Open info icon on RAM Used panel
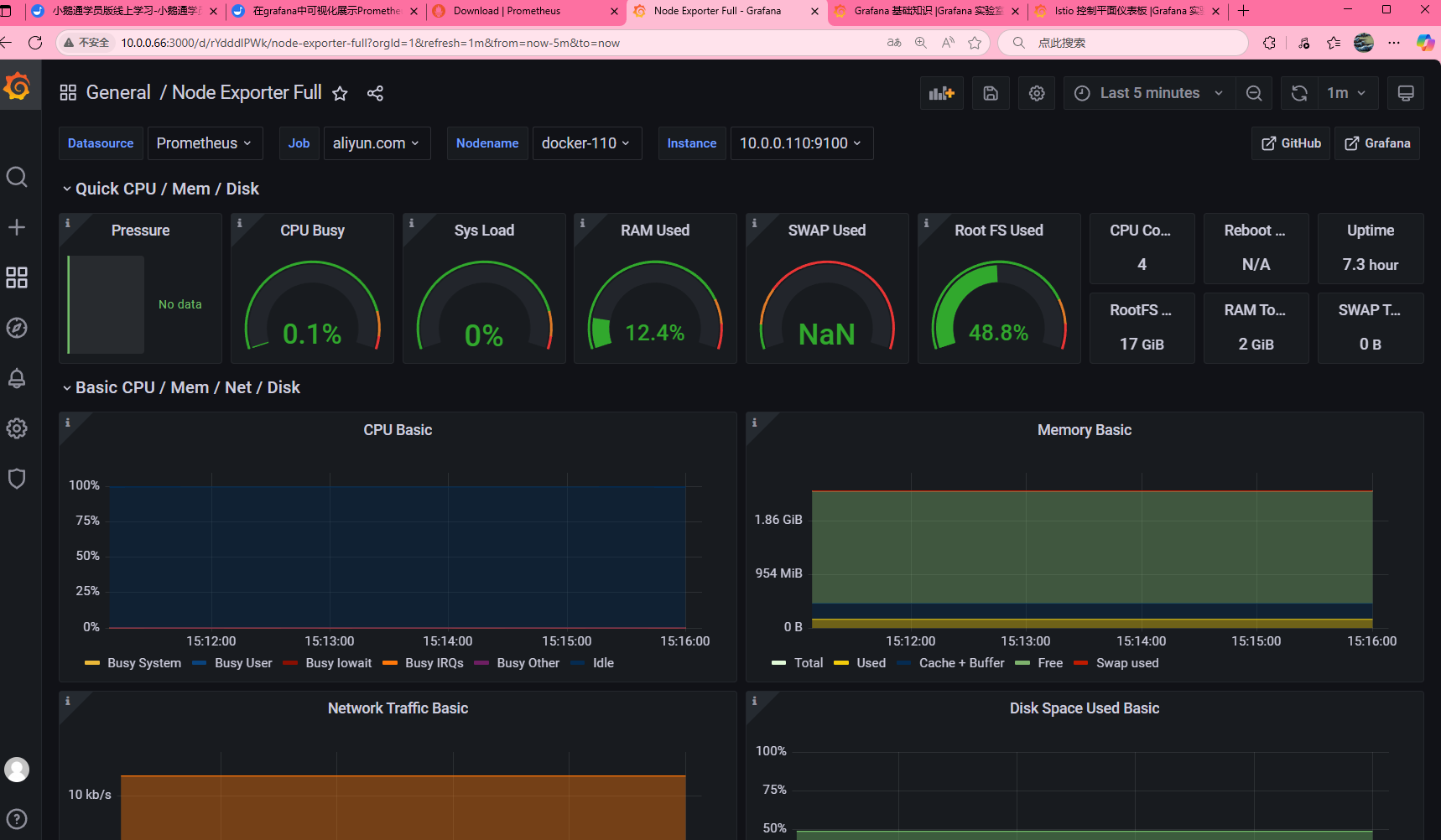 pyautogui.click(x=583, y=223)
